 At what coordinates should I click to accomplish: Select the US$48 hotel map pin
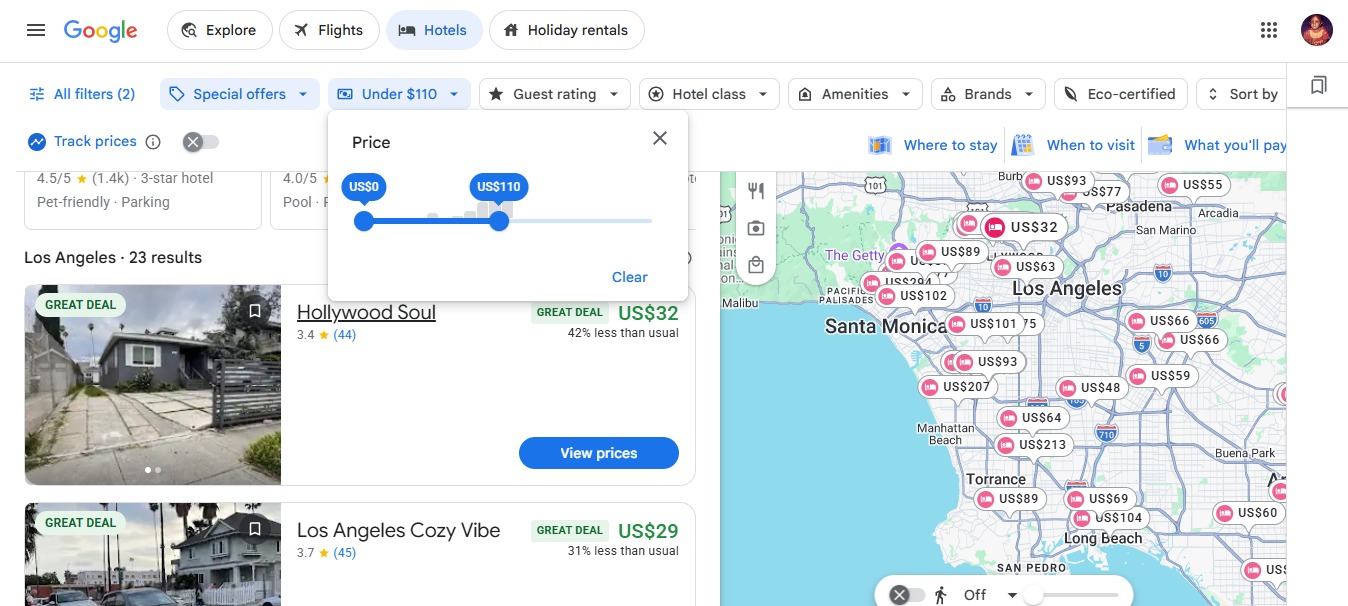pyautogui.click(x=1090, y=387)
